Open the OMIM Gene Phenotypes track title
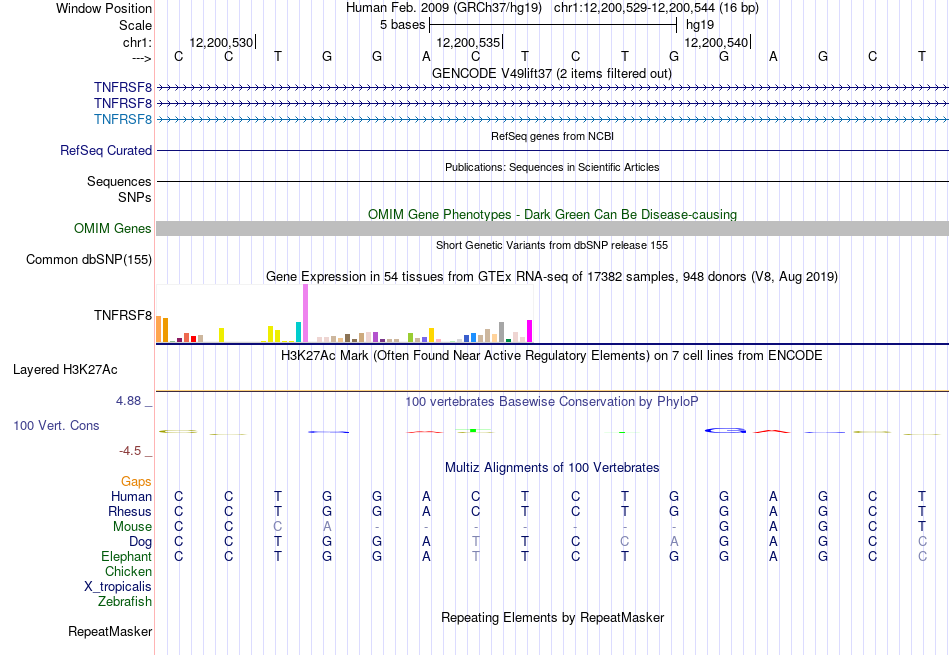Screen dimensions: 950x655 point(552,214)
